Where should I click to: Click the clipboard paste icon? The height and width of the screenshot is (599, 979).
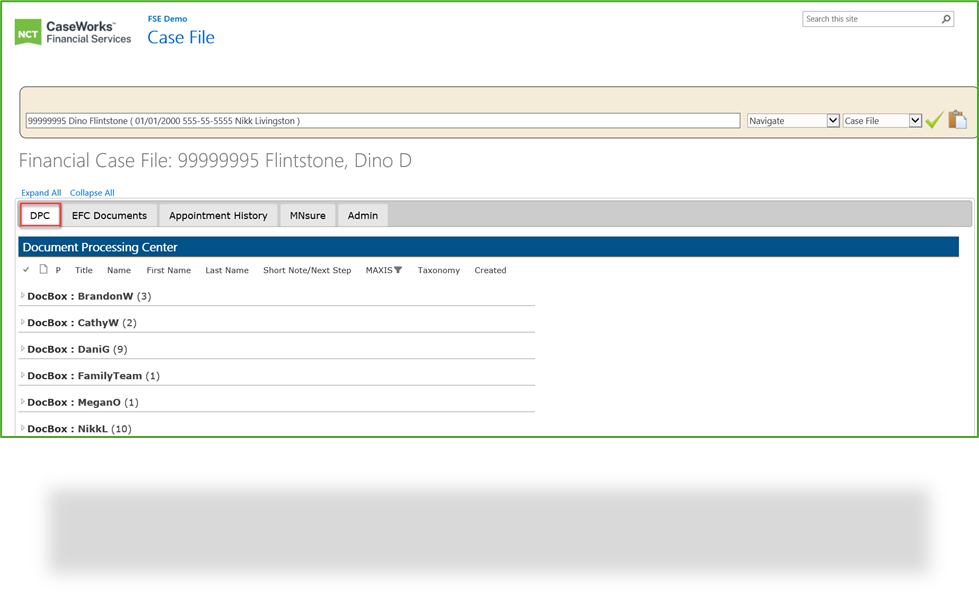[958, 119]
